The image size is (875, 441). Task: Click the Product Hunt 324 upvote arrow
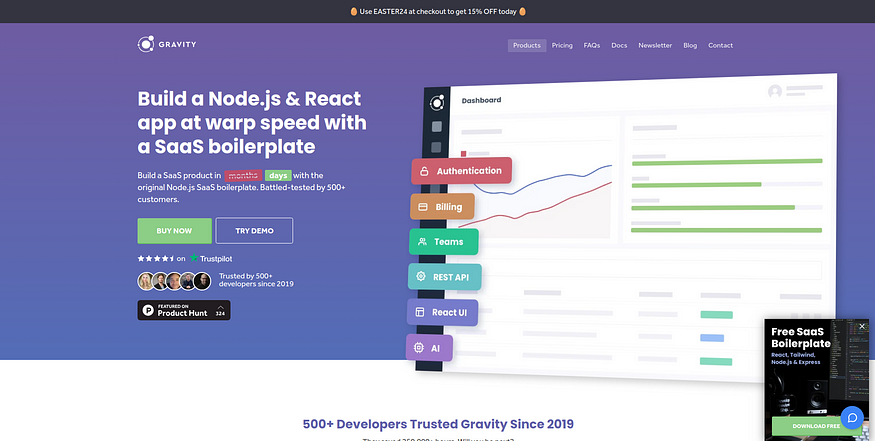220,308
